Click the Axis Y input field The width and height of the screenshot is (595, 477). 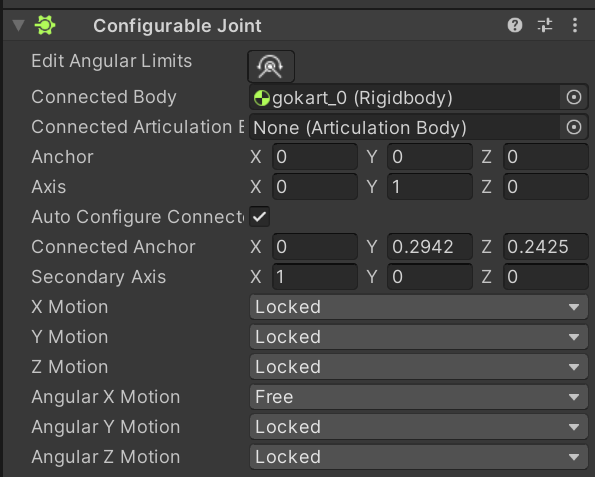coord(430,187)
